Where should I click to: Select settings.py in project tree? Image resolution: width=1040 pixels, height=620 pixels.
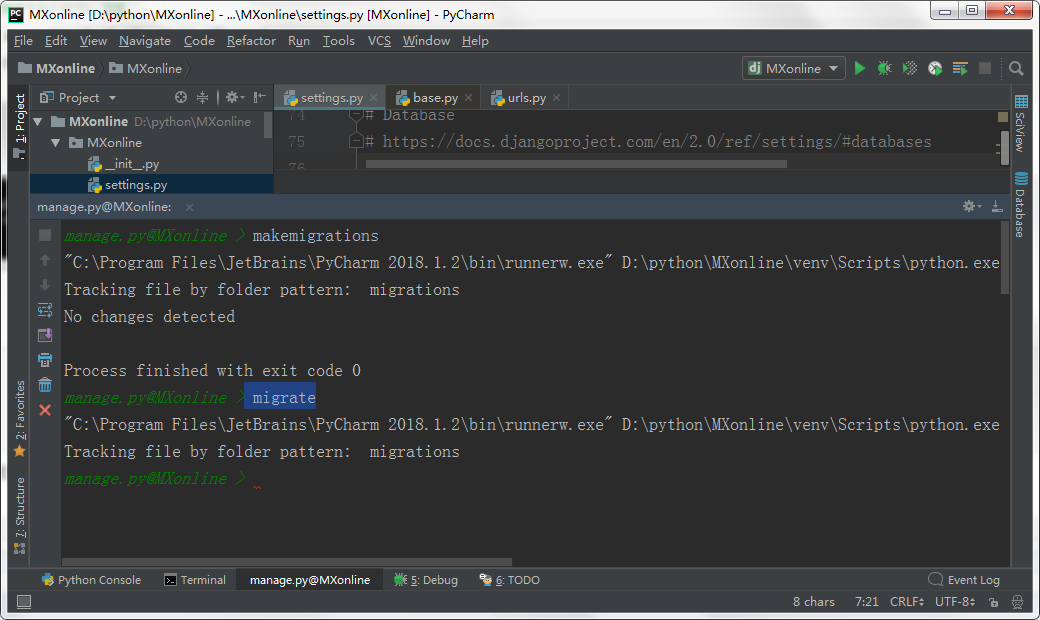tap(151, 185)
